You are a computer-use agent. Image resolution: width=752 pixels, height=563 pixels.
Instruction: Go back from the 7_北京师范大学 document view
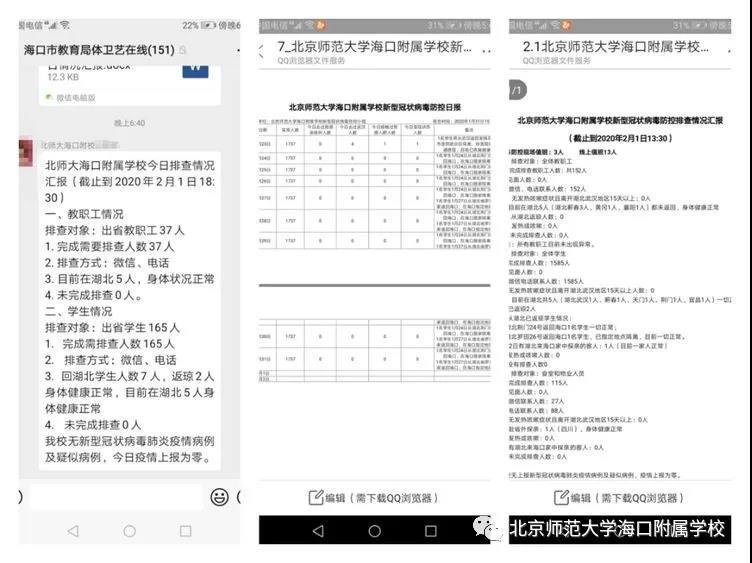pyautogui.click(x=262, y=50)
